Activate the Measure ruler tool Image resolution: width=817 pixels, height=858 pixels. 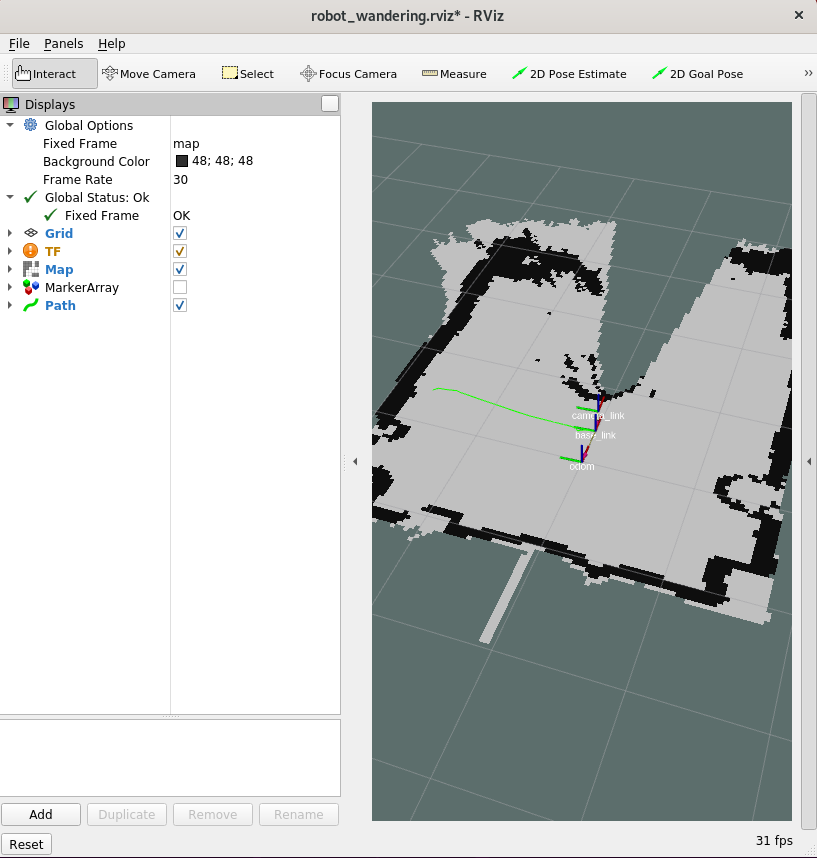pyautogui.click(x=454, y=74)
